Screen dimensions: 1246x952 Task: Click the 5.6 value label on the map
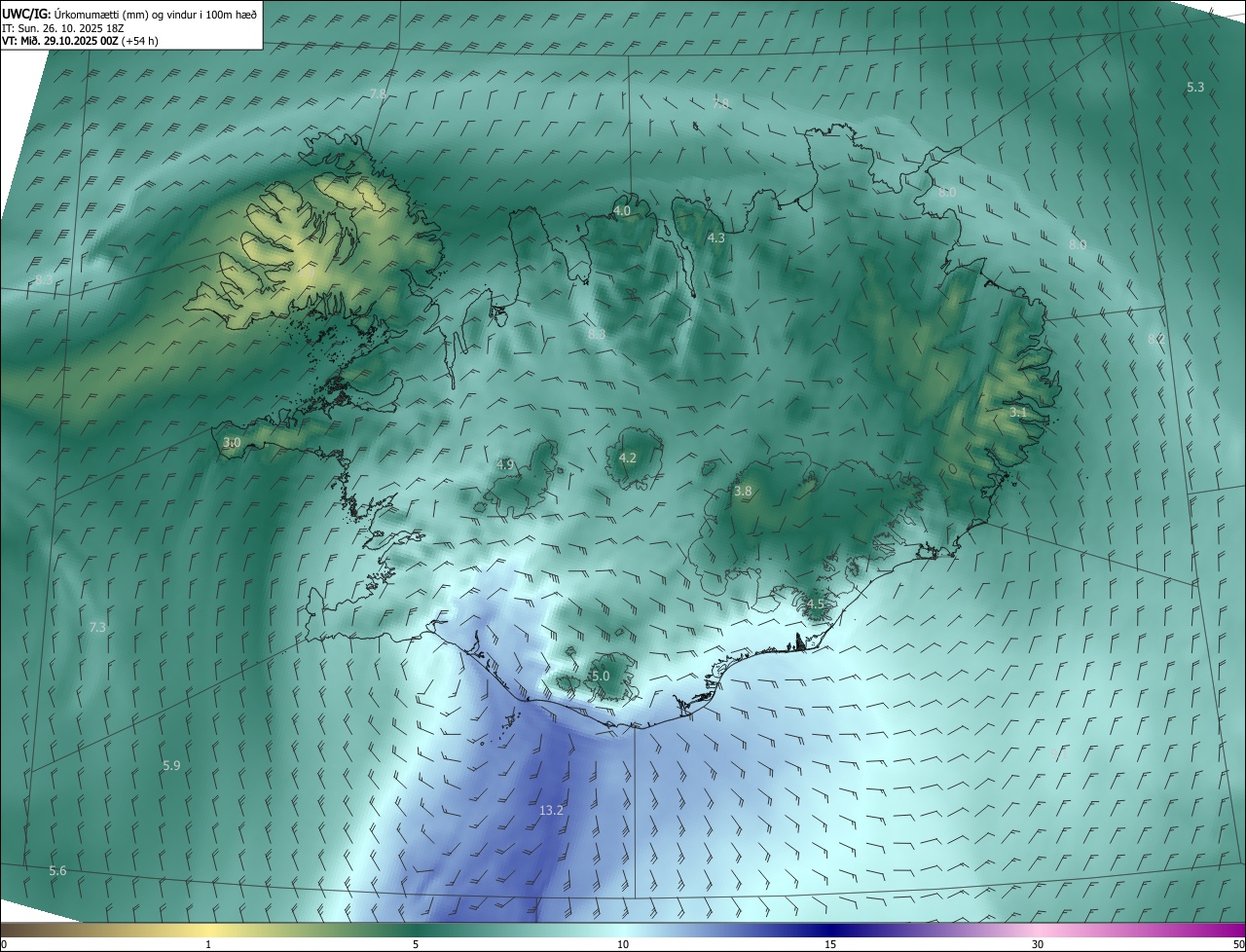57,870
